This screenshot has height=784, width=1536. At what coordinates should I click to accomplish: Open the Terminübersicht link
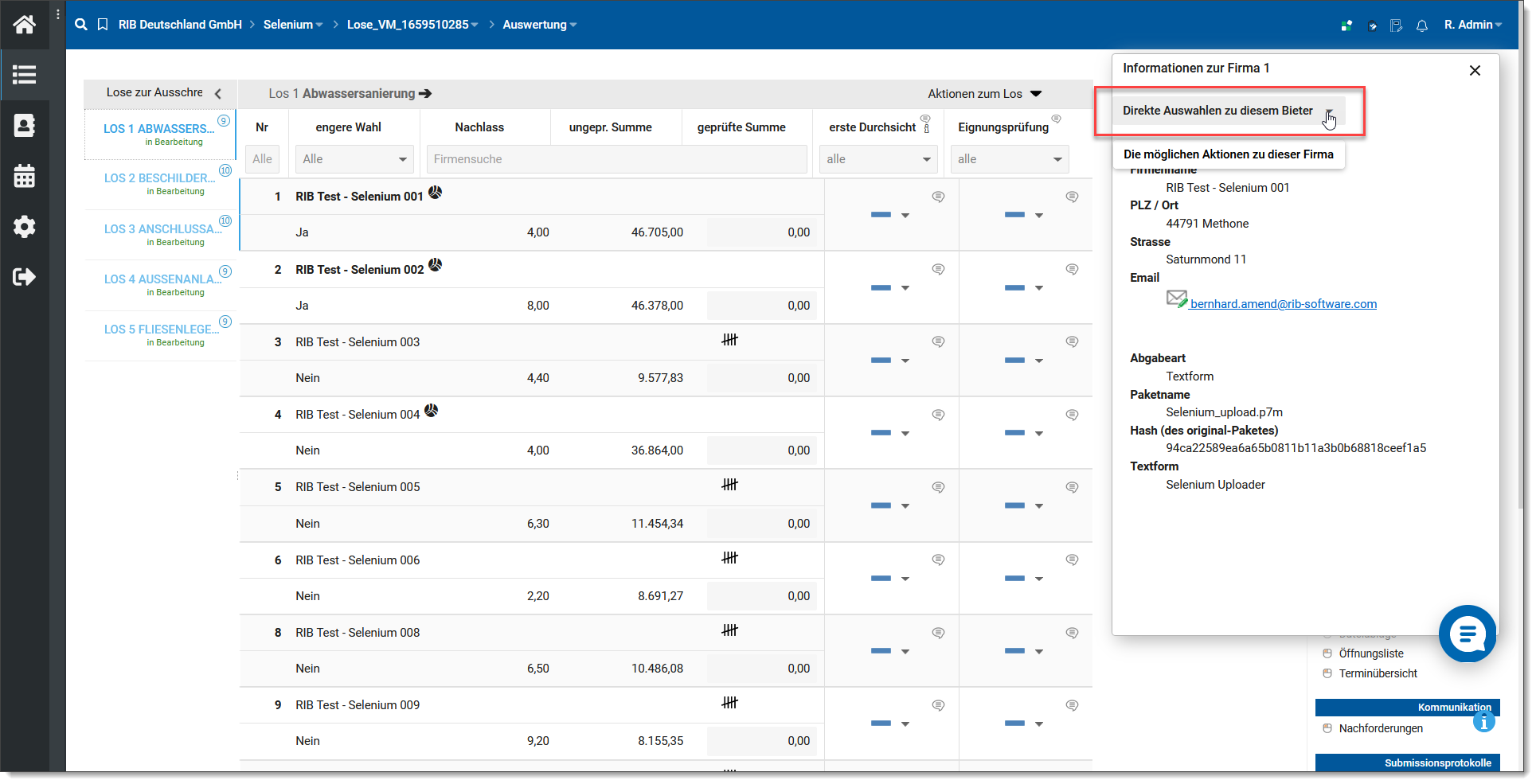pos(1378,673)
